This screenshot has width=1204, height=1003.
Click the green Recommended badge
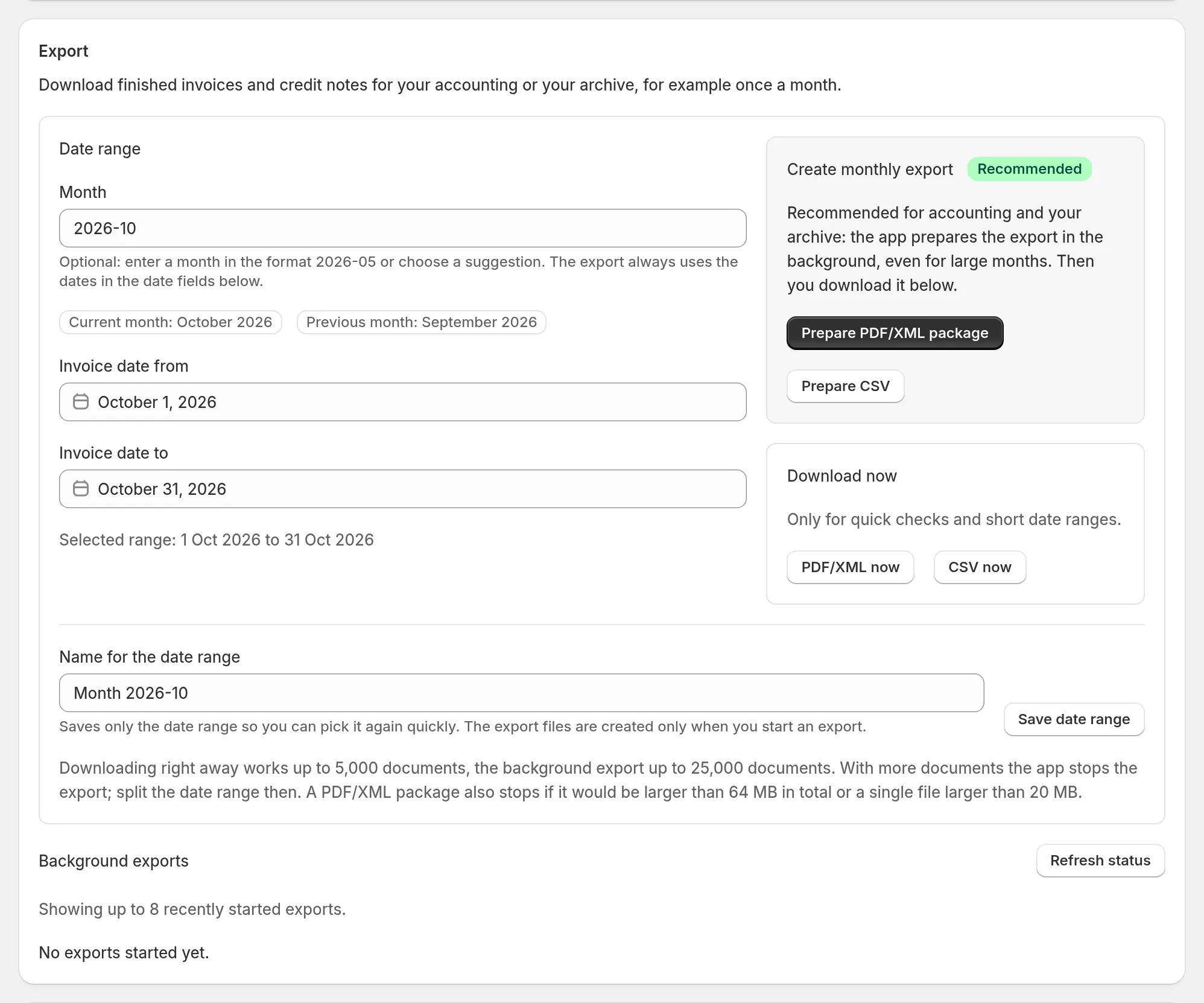(x=1030, y=169)
